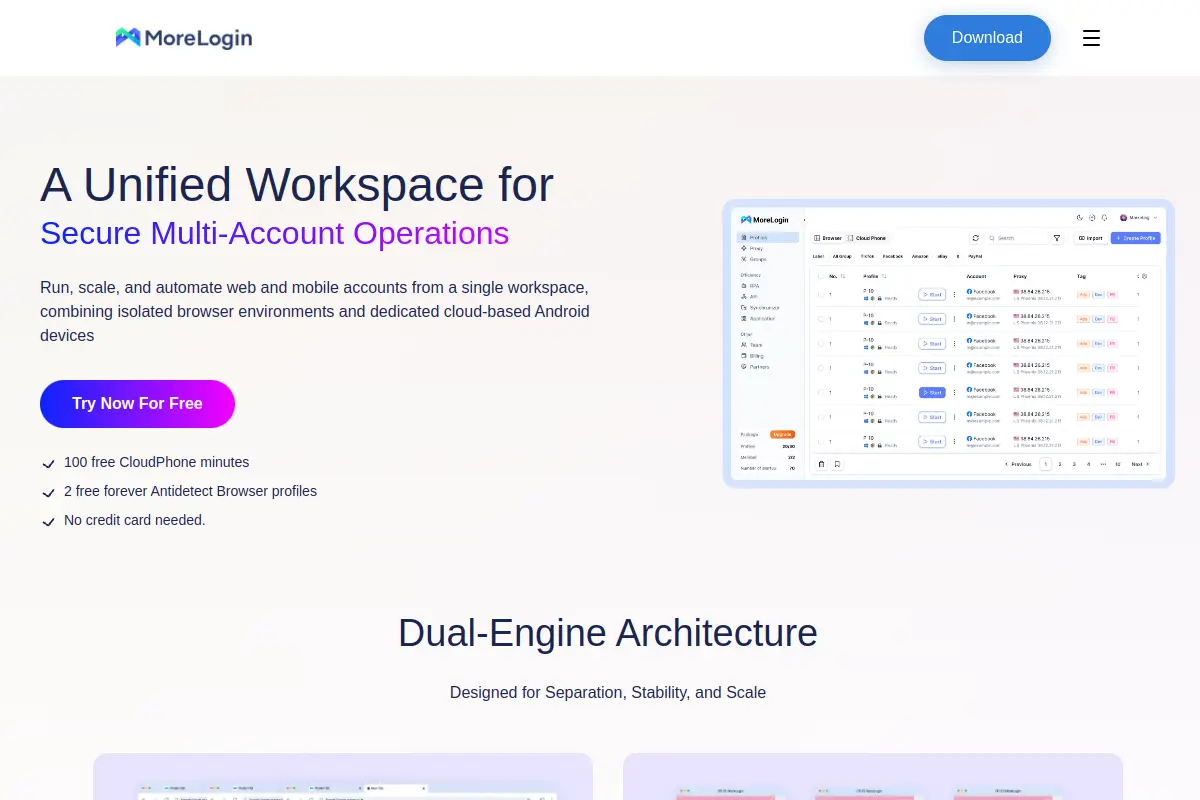The width and height of the screenshot is (1200, 800).
Task: Check the last profile row checkbox
Action: tap(821, 441)
